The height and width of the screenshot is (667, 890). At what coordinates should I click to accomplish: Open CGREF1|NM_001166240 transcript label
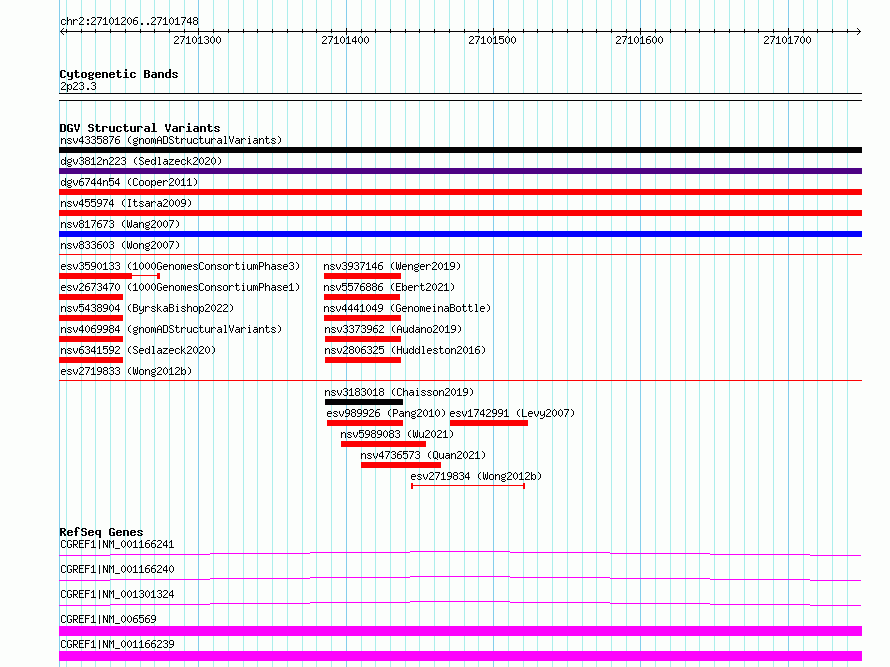[117, 569]
